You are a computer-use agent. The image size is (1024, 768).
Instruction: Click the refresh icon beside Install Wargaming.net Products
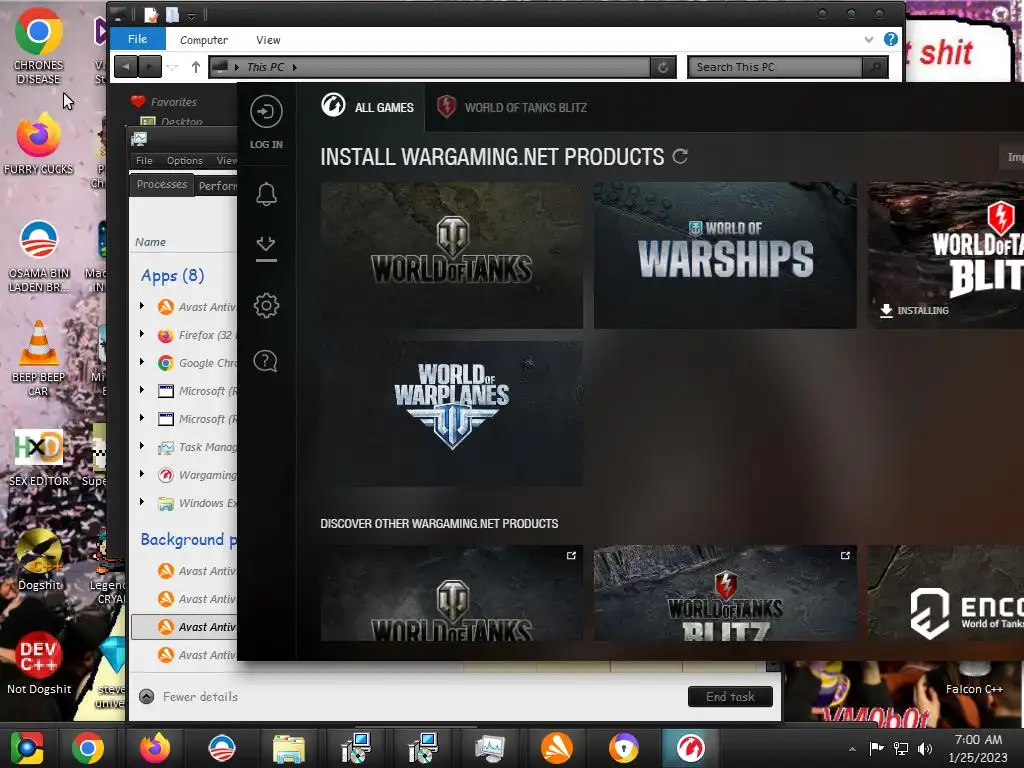(680, 157)
